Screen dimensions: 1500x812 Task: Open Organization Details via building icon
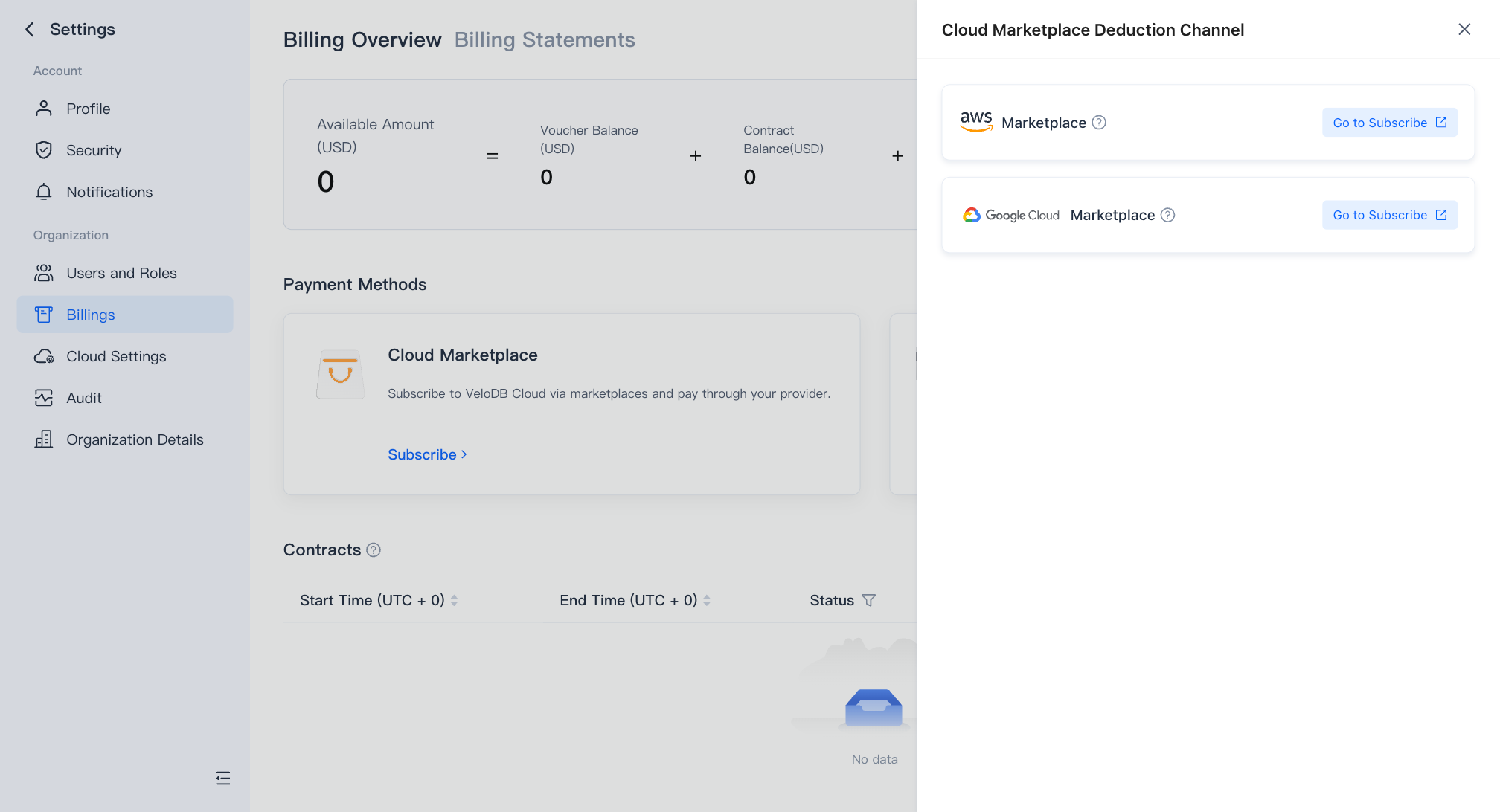[x=44, y=439]
